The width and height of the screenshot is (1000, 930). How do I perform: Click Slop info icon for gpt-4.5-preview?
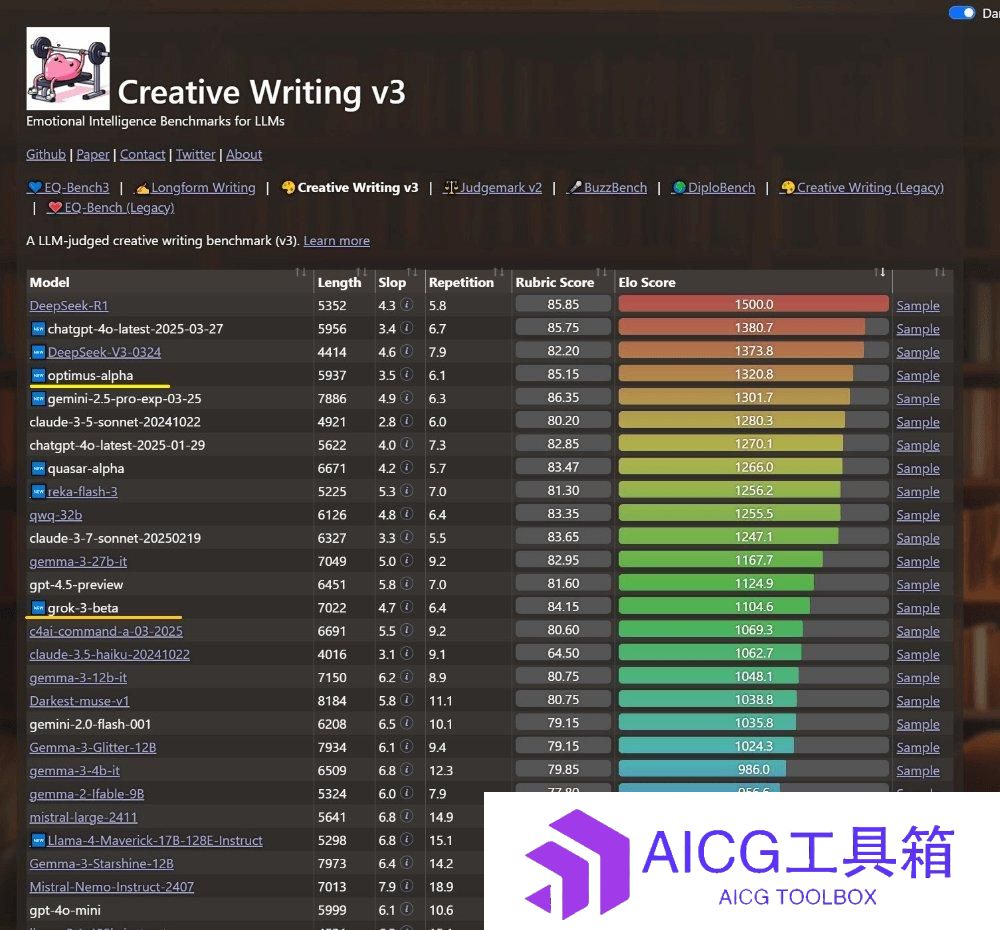[407, 584]
